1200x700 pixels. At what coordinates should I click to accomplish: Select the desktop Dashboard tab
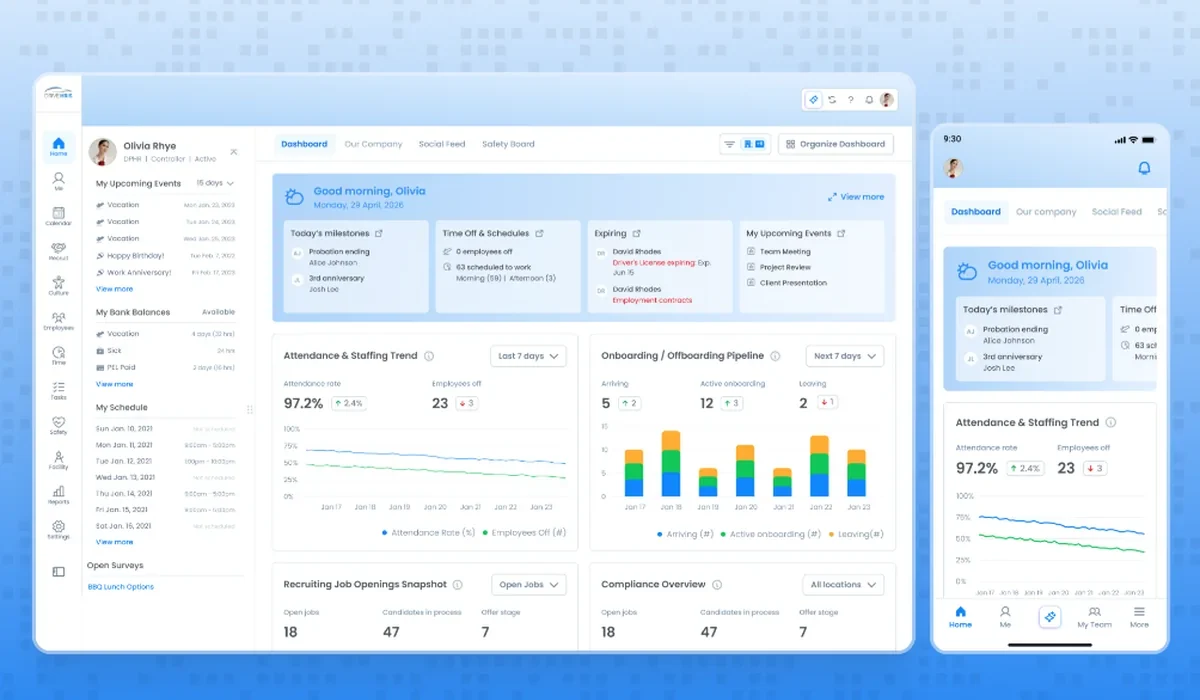pyautogui.click(x=304, y=144)
